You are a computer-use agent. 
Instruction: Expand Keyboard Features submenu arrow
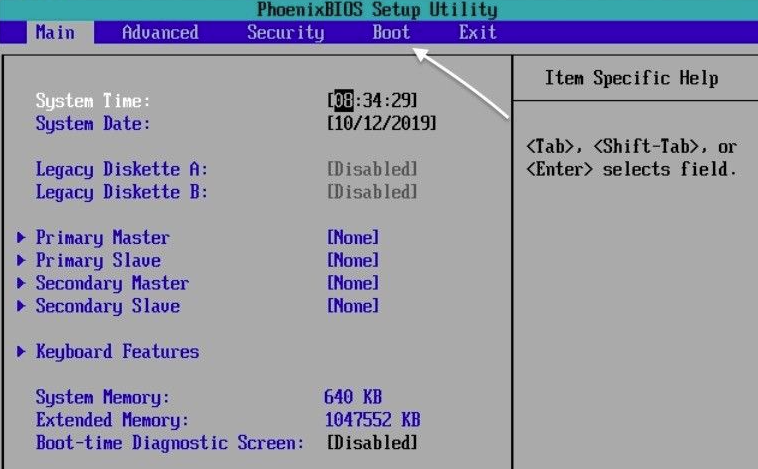tap(22, 352)
